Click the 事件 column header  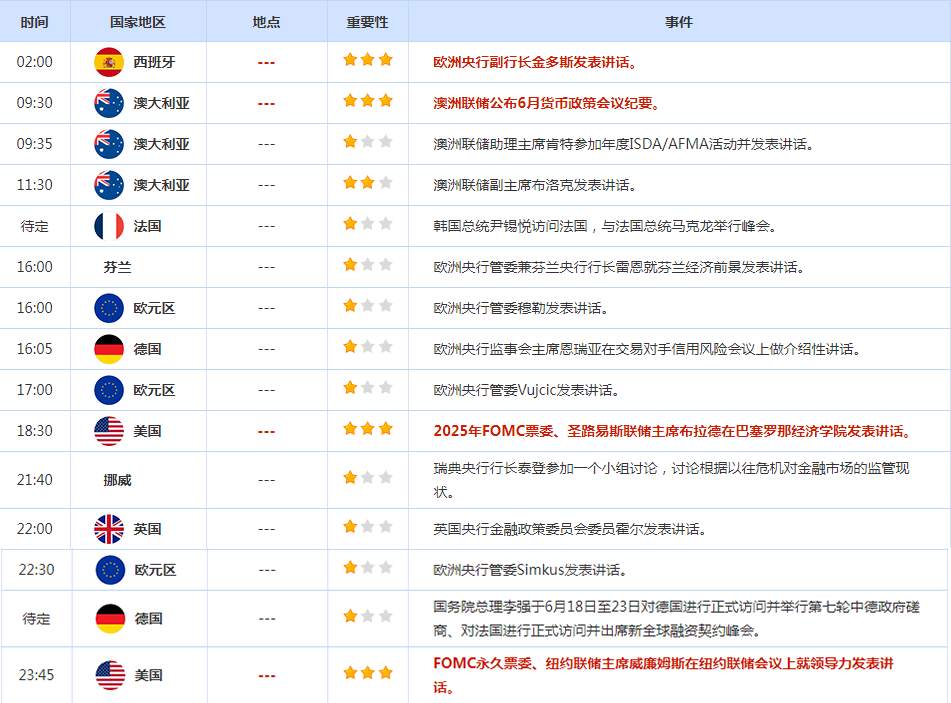(679, 22)
